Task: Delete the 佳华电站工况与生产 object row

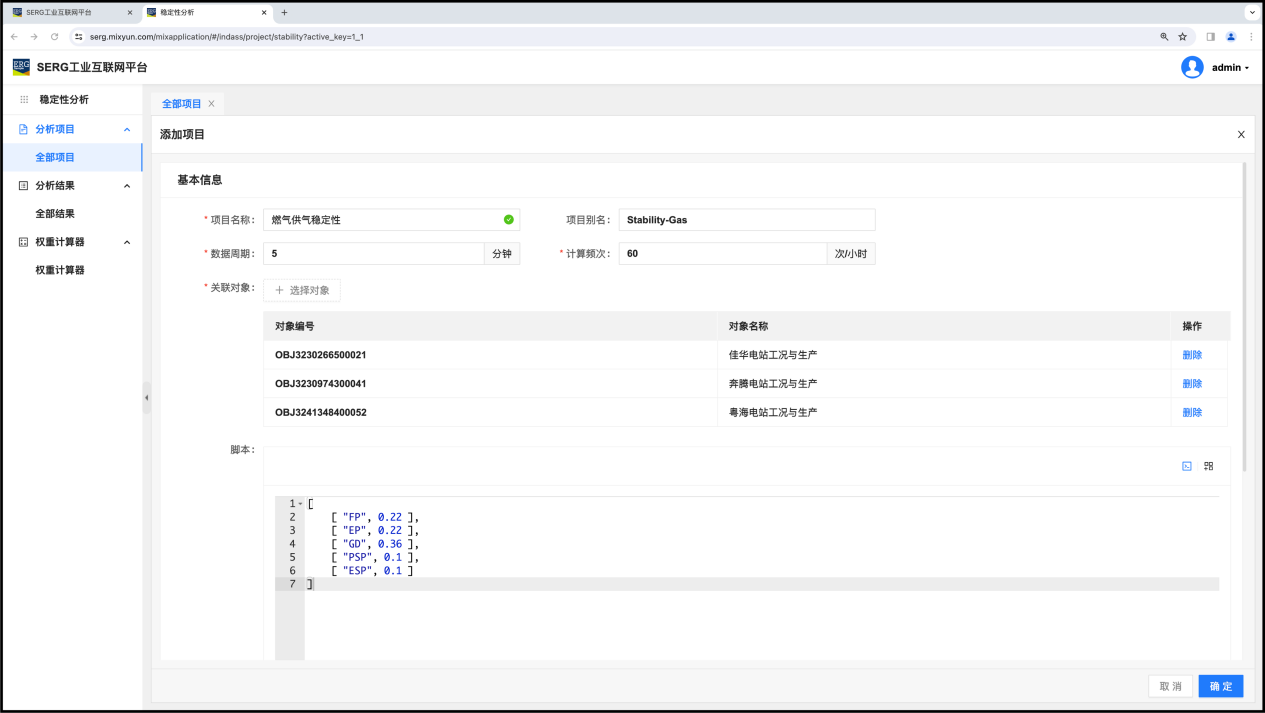Action: click(1192, 355)
